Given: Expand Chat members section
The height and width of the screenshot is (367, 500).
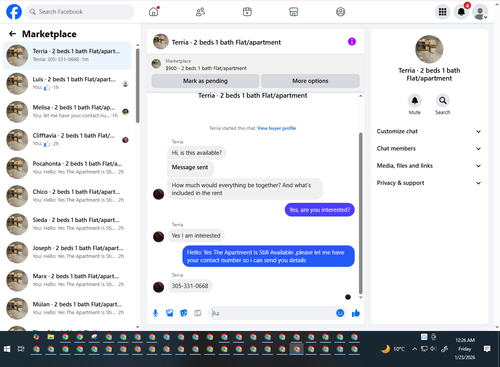Looking at the screenshot, I should 429,149.
